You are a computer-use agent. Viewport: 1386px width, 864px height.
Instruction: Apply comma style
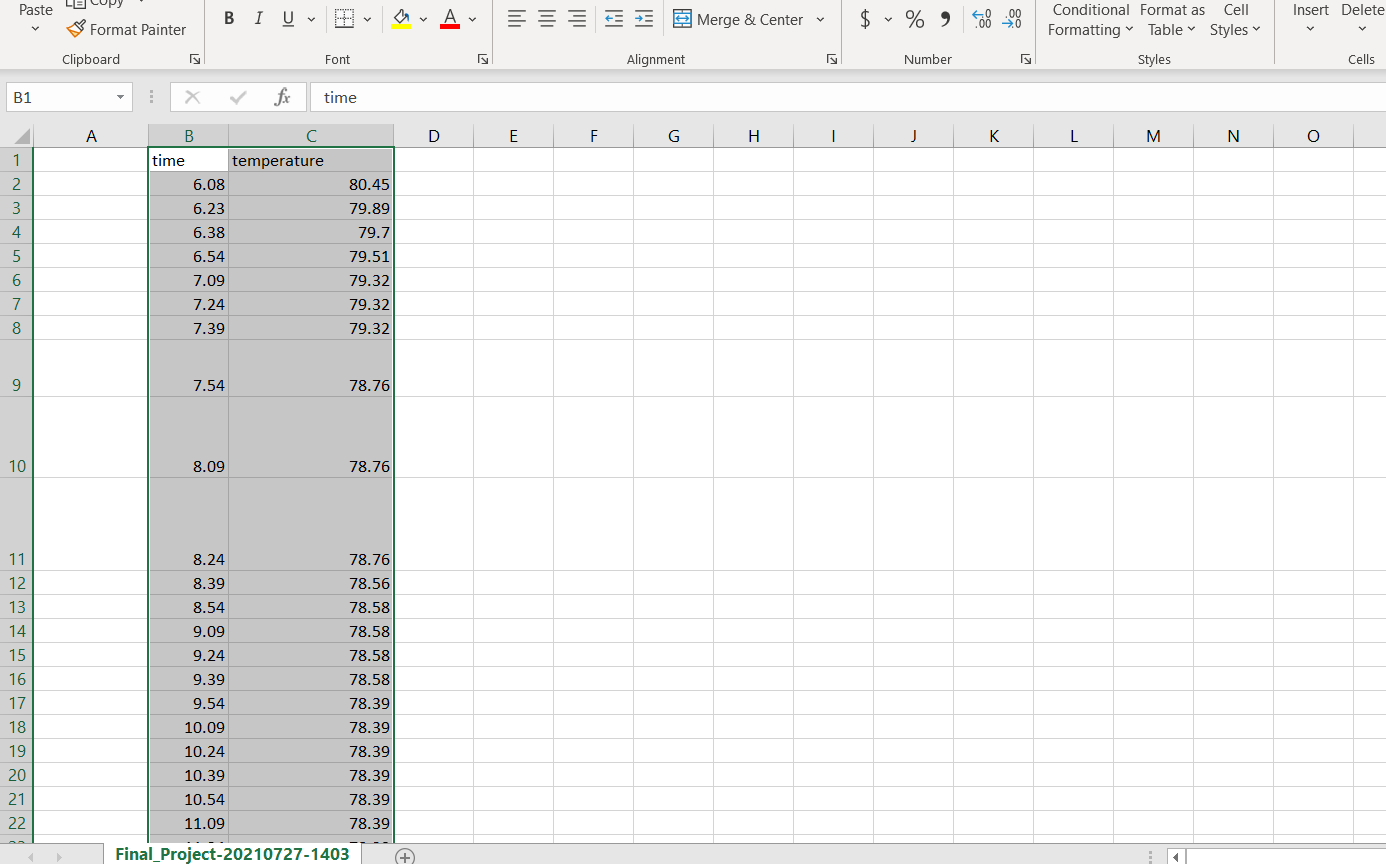pyautogui.click(x=945, y=19)
